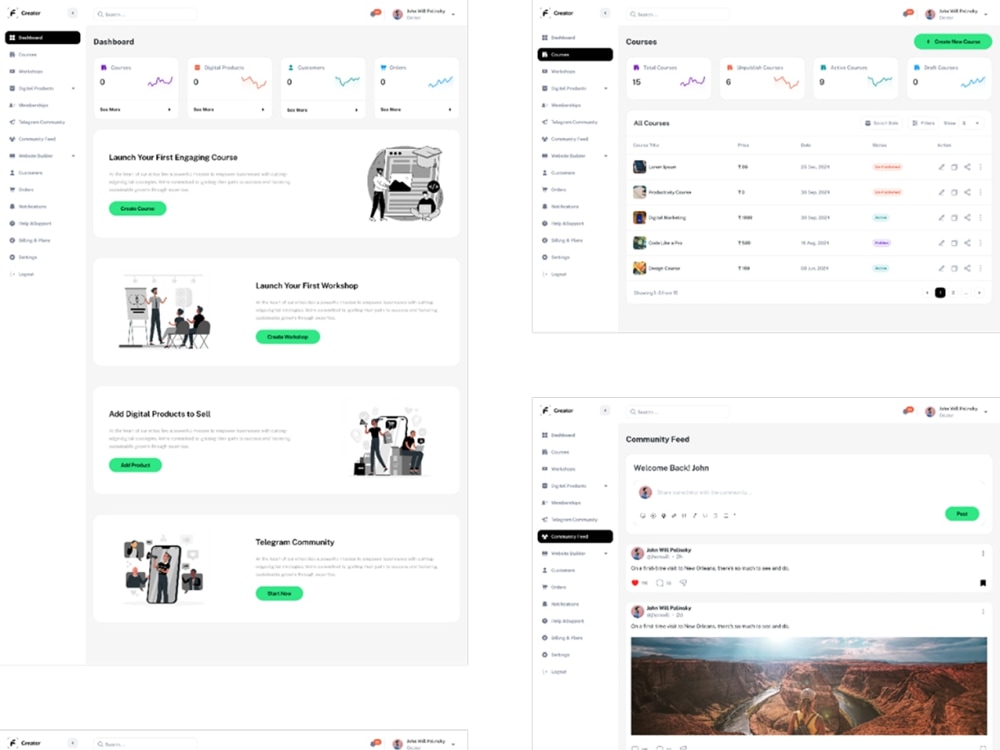The width and height of the screenshot is (1000, 750).
Task: Open more options for Code Like a Pro row
Action: pyautogui.click(x=980, y=243)
